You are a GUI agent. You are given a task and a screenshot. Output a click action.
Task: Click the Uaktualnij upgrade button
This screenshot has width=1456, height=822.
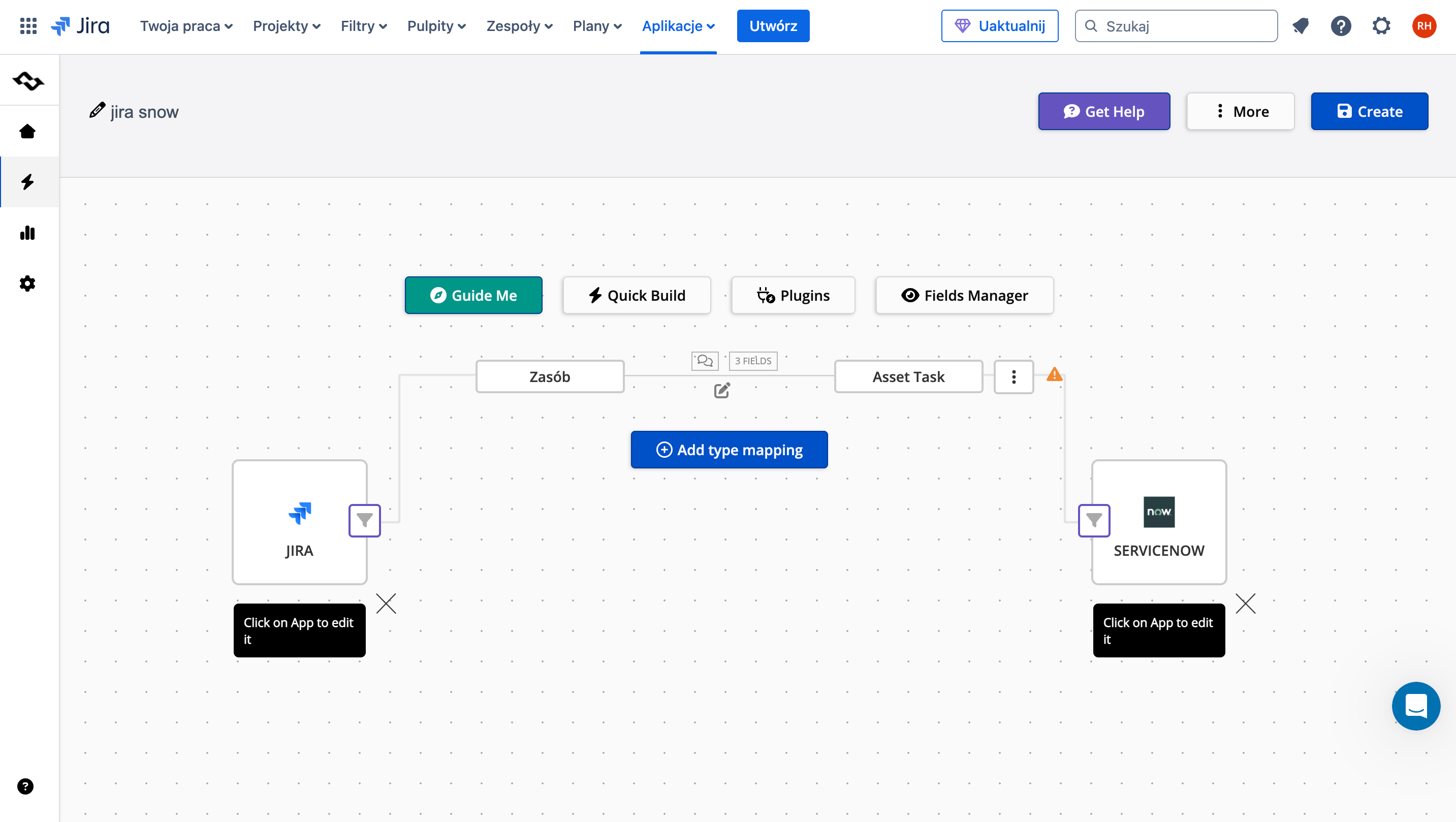[1000, 26]
